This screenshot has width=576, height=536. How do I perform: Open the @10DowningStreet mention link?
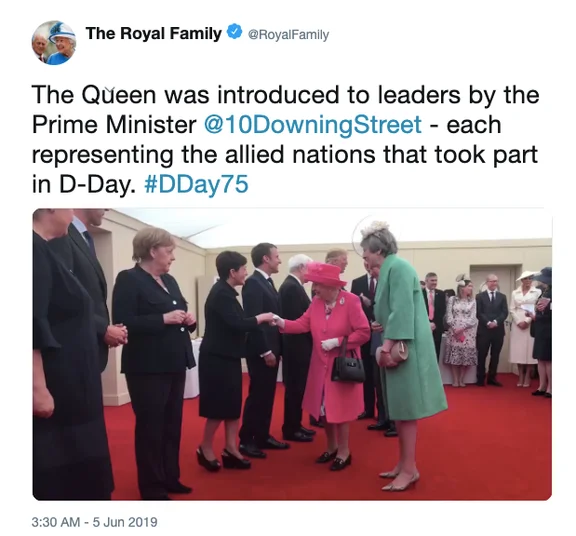click(313, 125)
